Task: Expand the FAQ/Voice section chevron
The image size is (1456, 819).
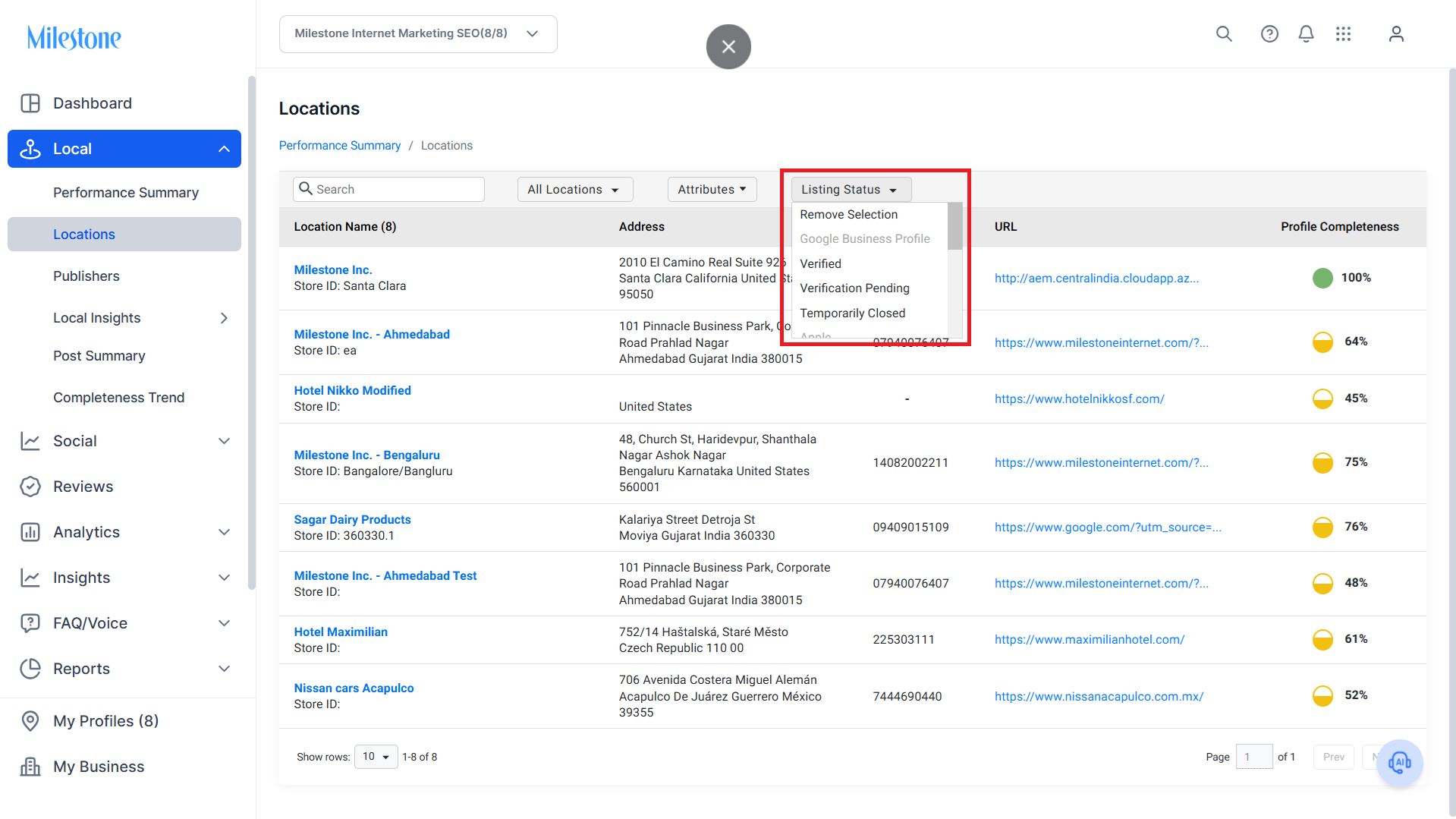Action: 224,623
